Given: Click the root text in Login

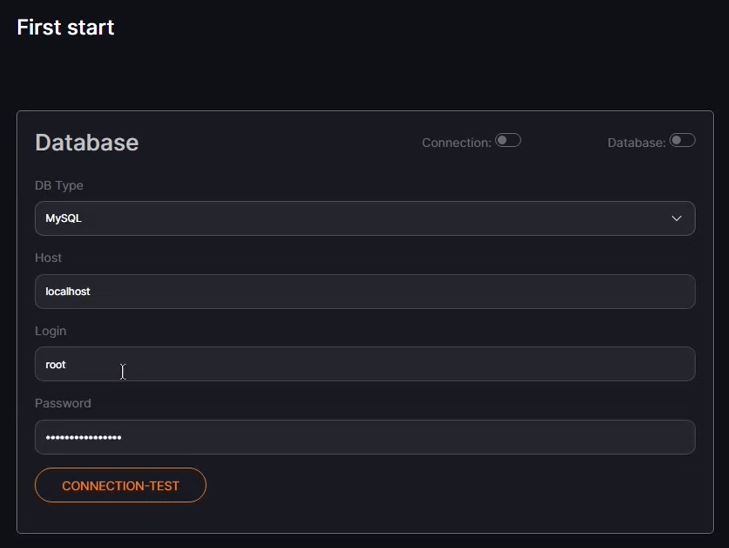Looking at the screenshot, I should [x=55, y=365].
